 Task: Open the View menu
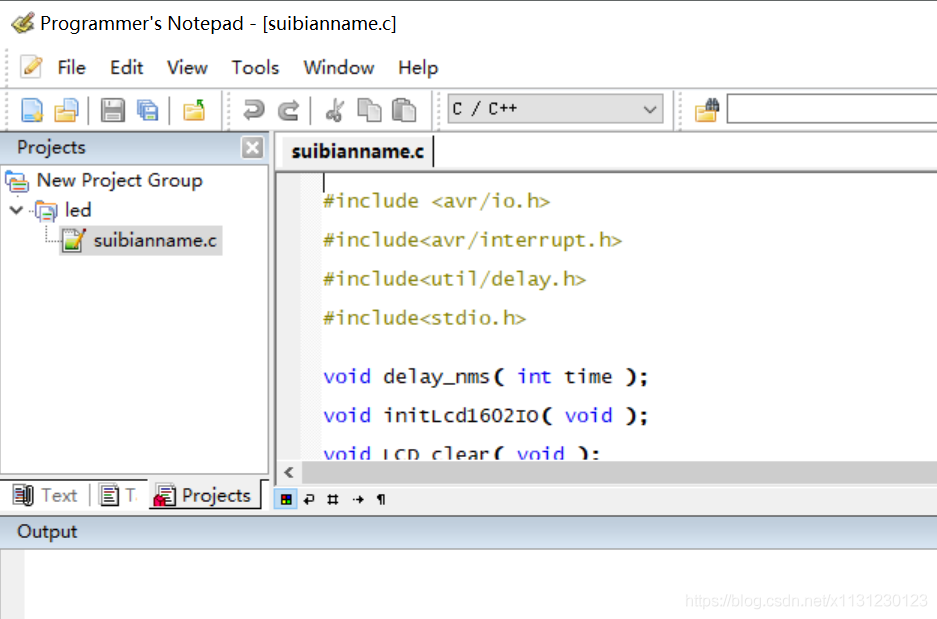(187, 68)
